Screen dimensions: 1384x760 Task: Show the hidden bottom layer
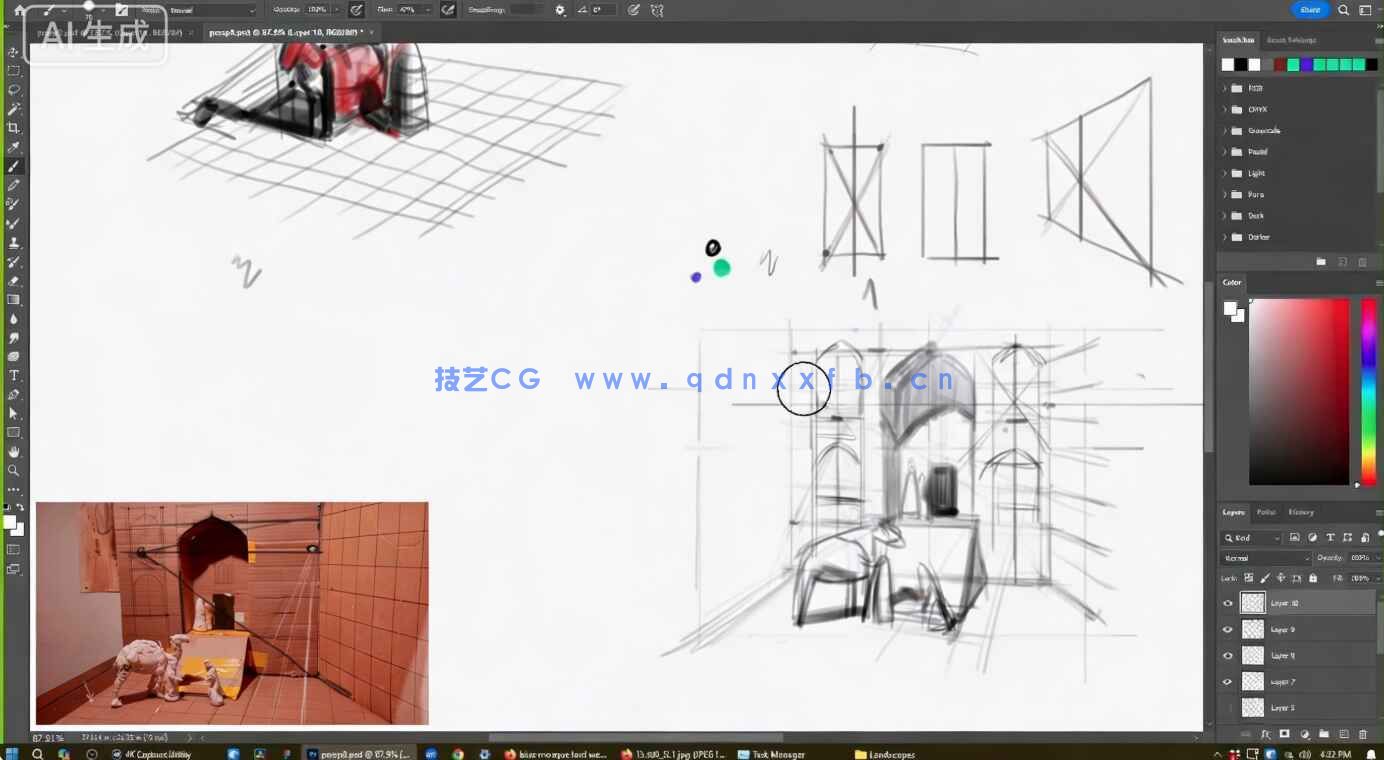tap(1228, 707)
